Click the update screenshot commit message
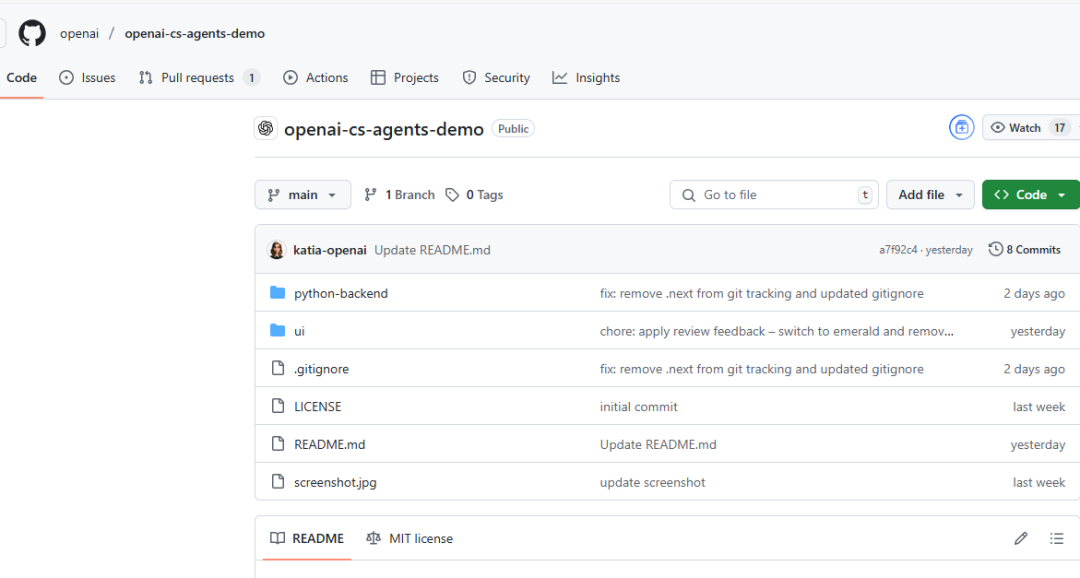Image resolution: width=1080 pixels, height=578 pixels. tap(652, 483)
